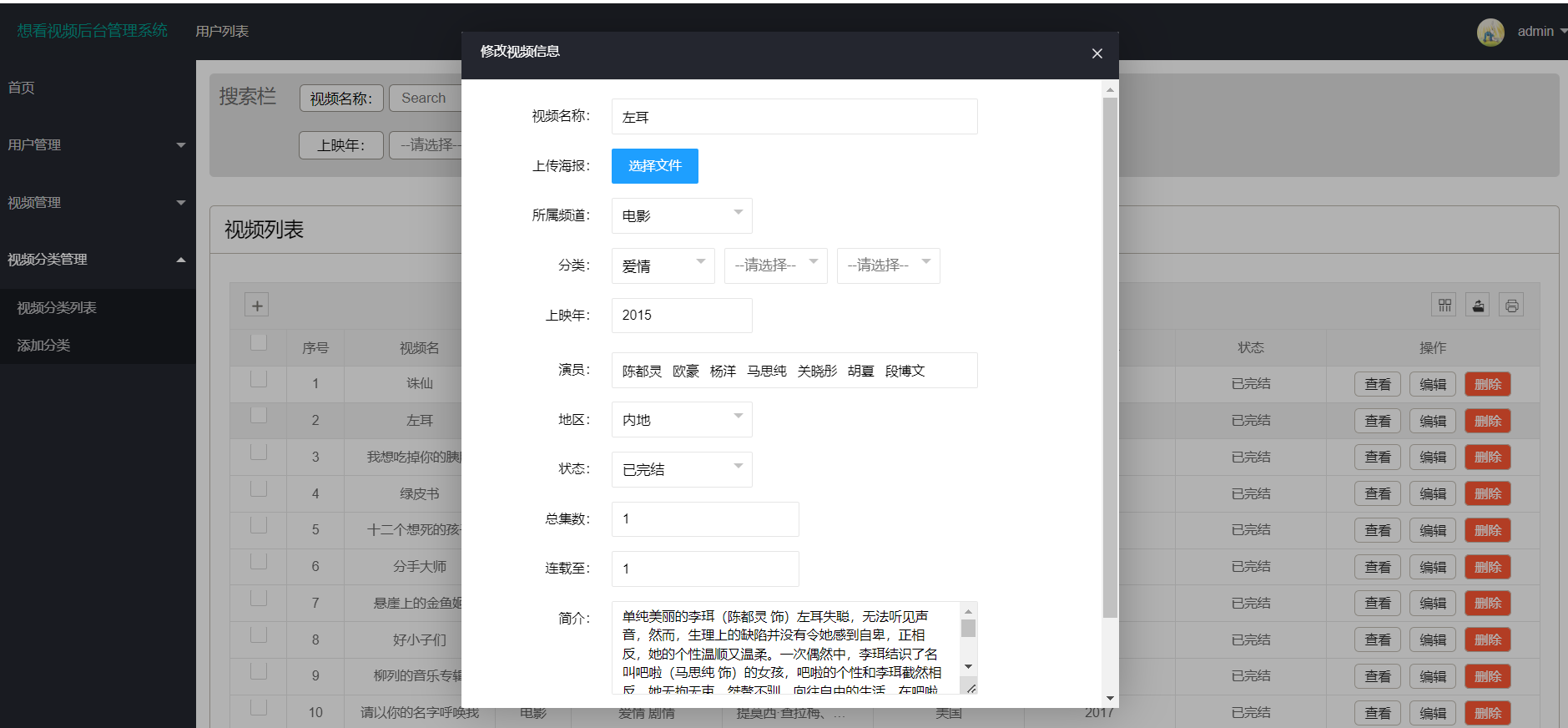The image size is (1568, 728).
Task: Open the 上映年 --请选择-- search dropdown
Action: [x=426, y=145]
